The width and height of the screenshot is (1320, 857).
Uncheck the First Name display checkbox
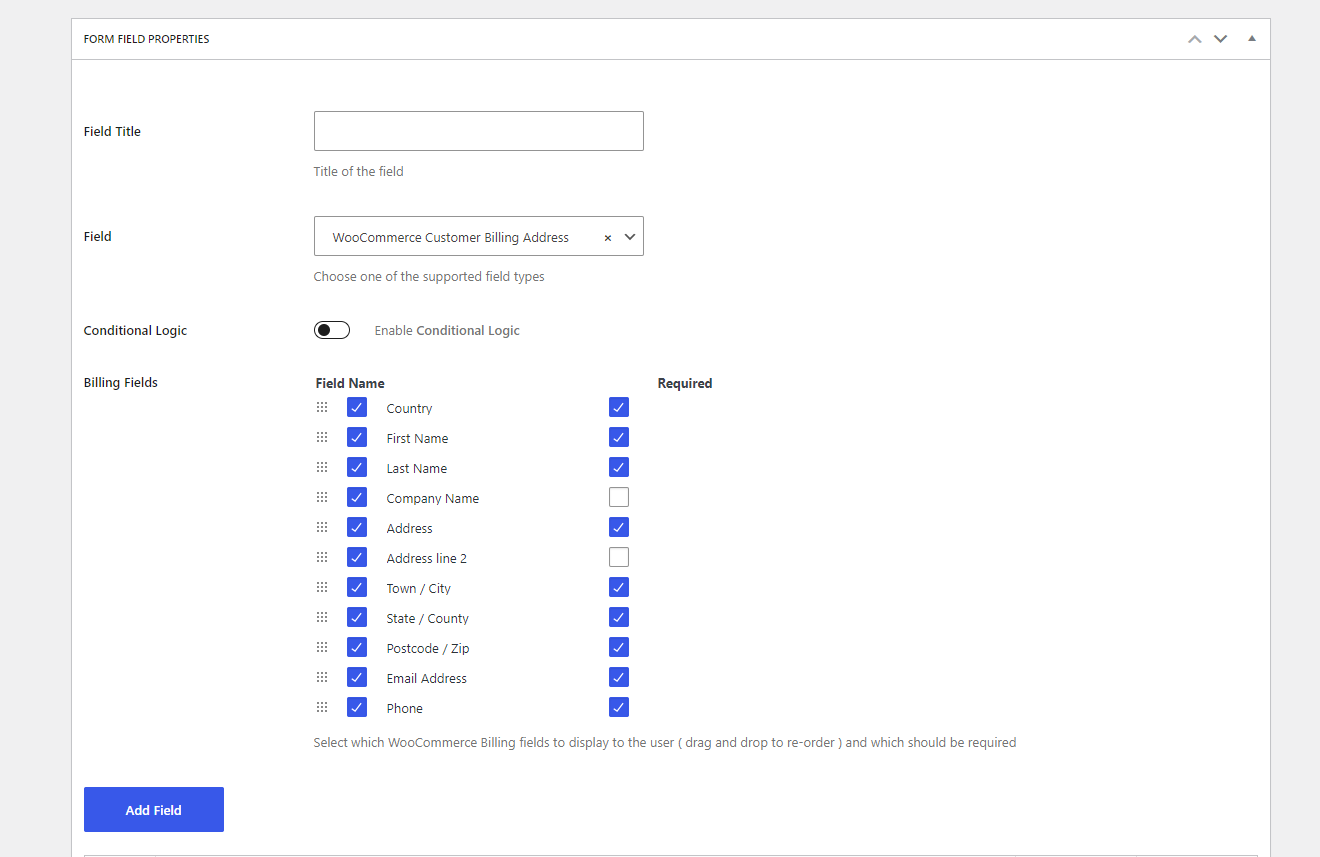pos(357,437)
